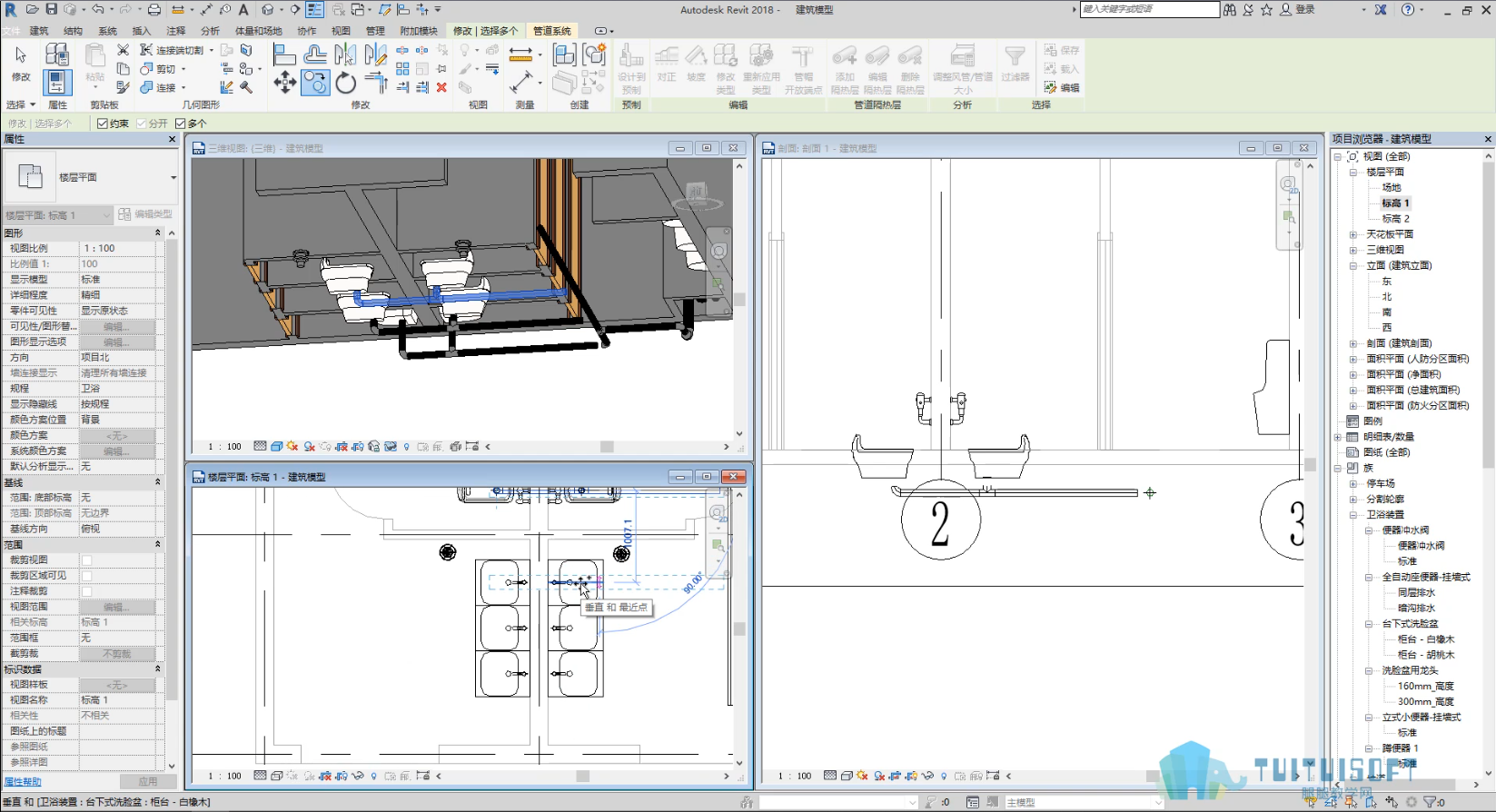This screenshot has width=1496, height=812.
Task: Collapse the 标识数据 properties section
Action: click(158, 669)
